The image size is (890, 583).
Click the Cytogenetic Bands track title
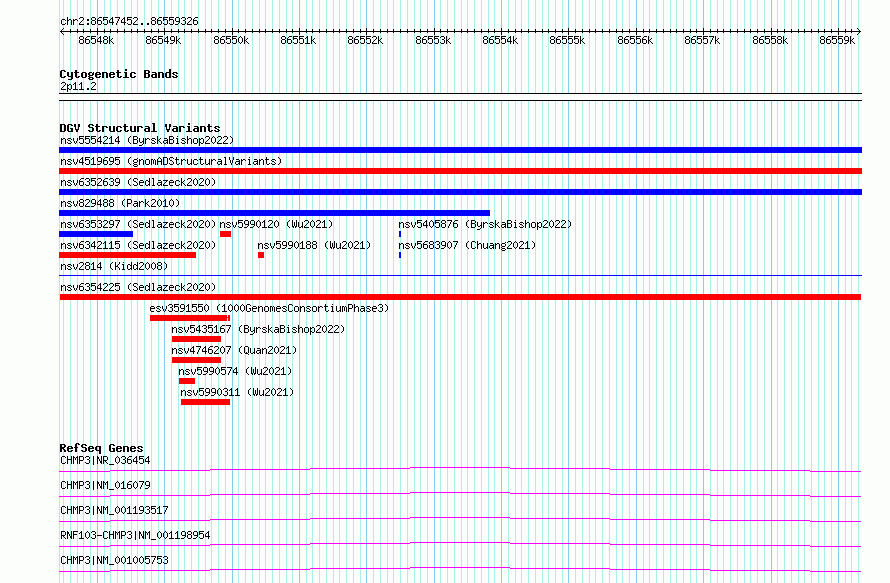119,74
